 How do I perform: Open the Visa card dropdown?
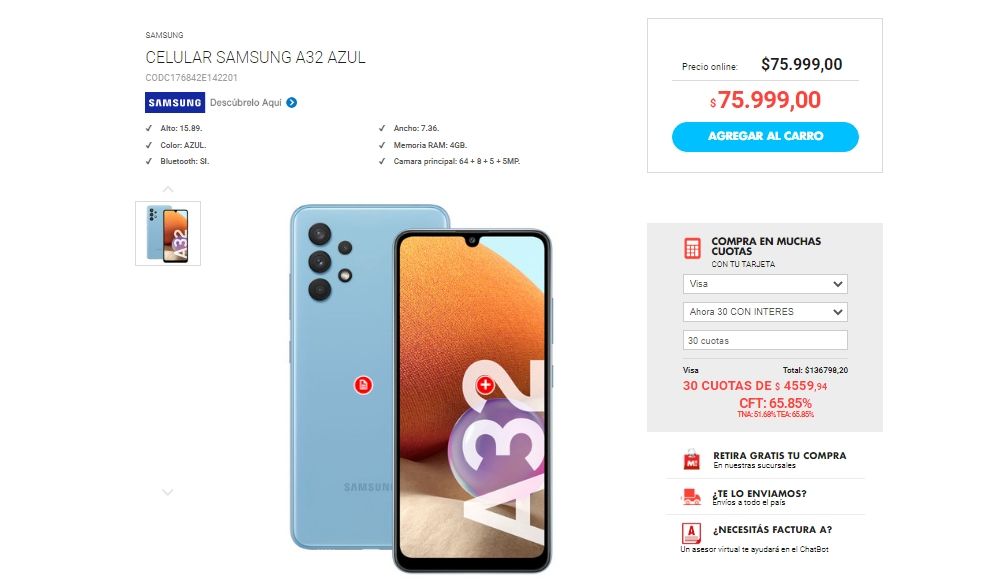(x=765, y=284)
